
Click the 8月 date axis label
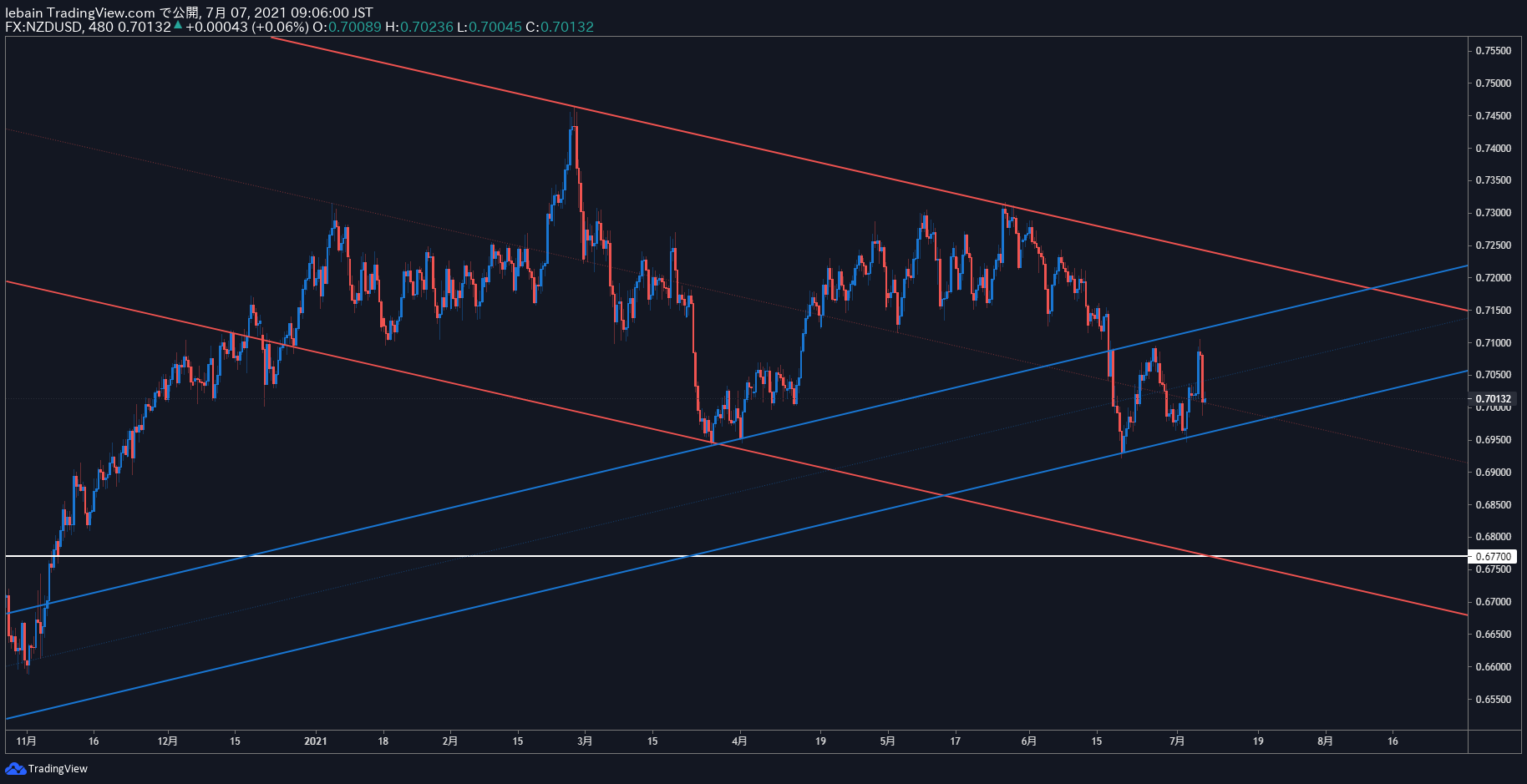coord(1325,741)
